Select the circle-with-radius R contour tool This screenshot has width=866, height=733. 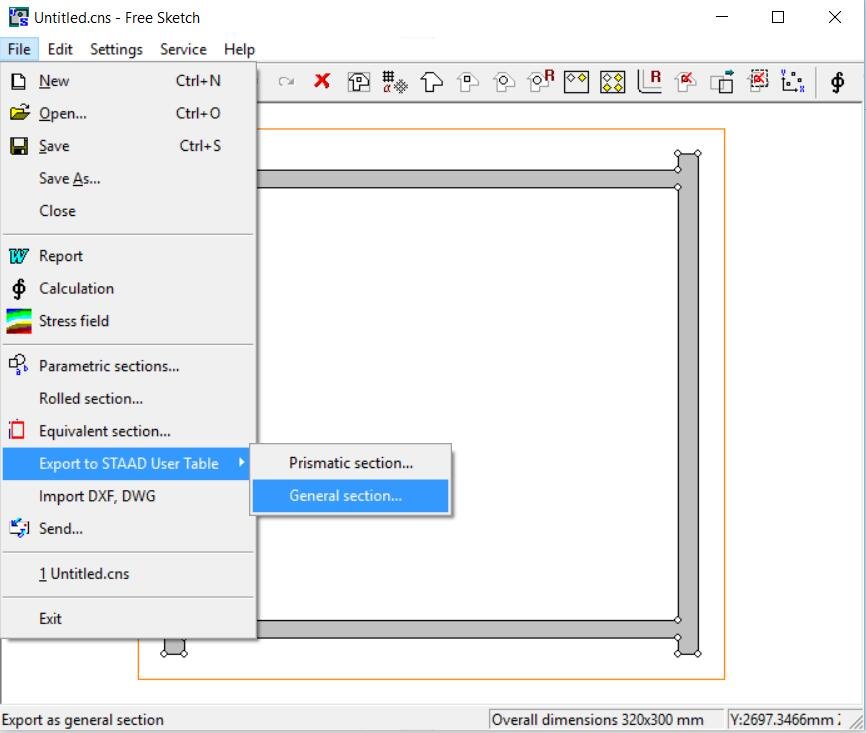point(541,81)
